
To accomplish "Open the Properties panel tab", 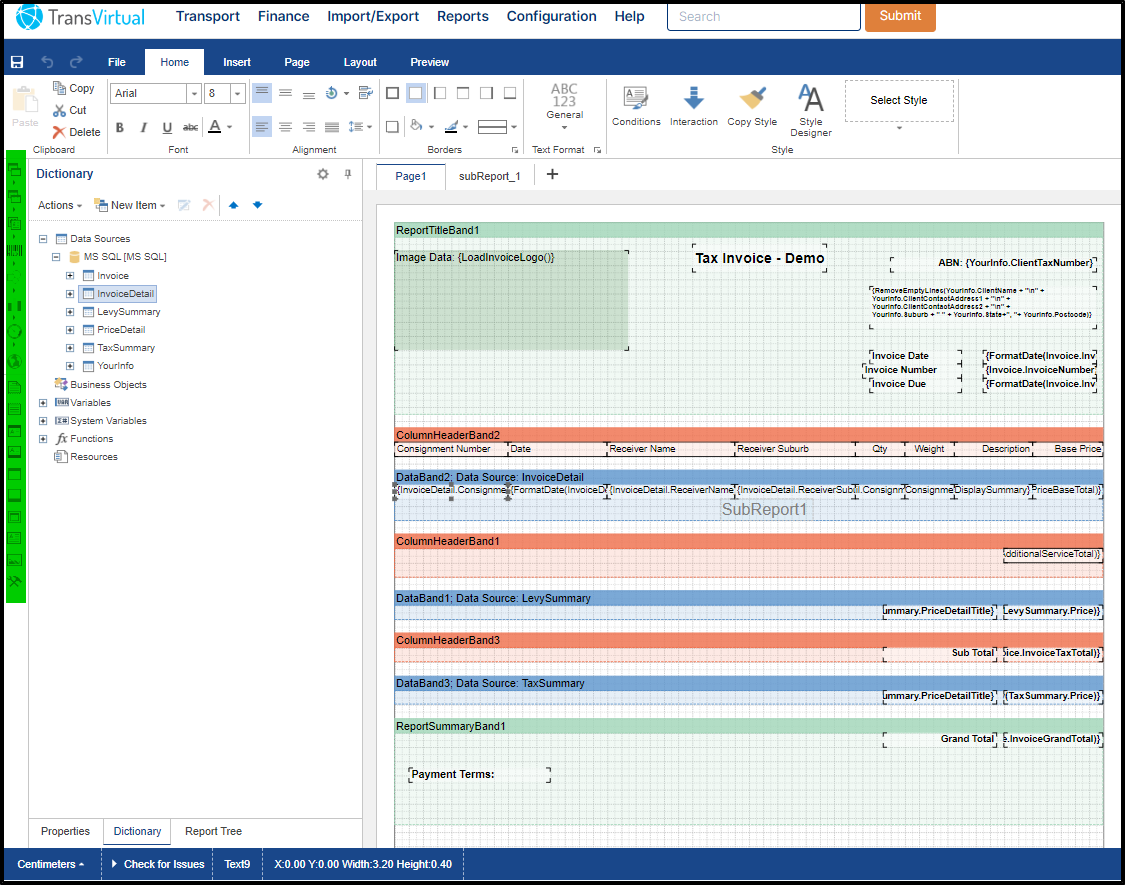I will tap(65, 831).
